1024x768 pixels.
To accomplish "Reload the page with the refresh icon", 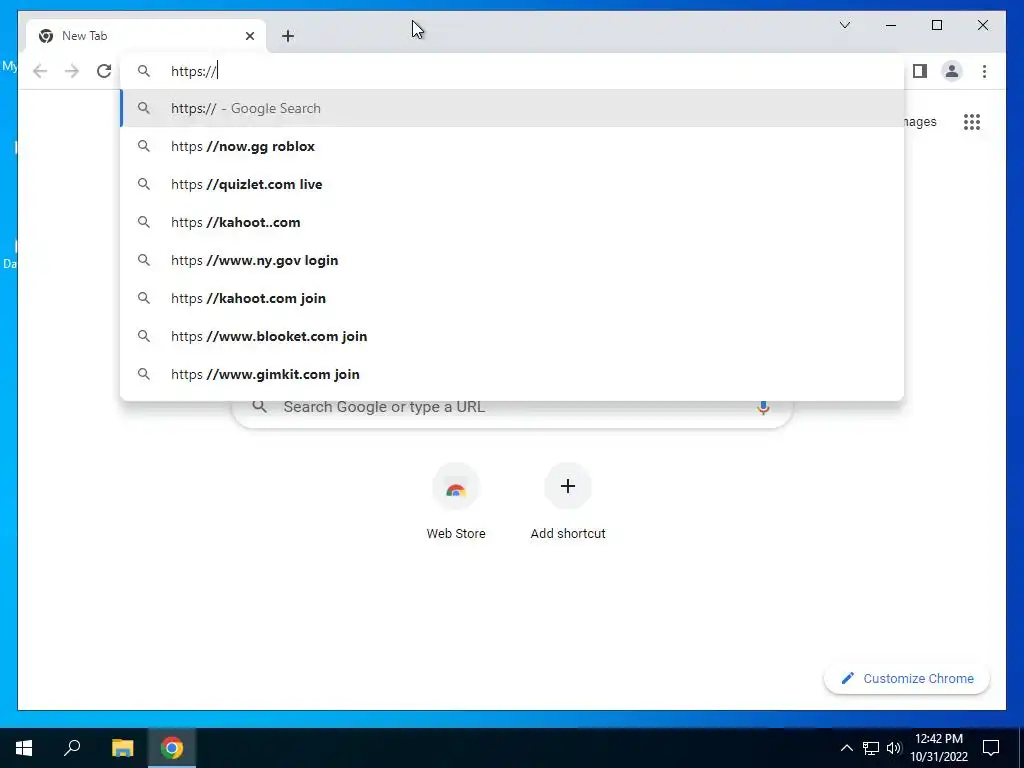I will pos(104,71).
